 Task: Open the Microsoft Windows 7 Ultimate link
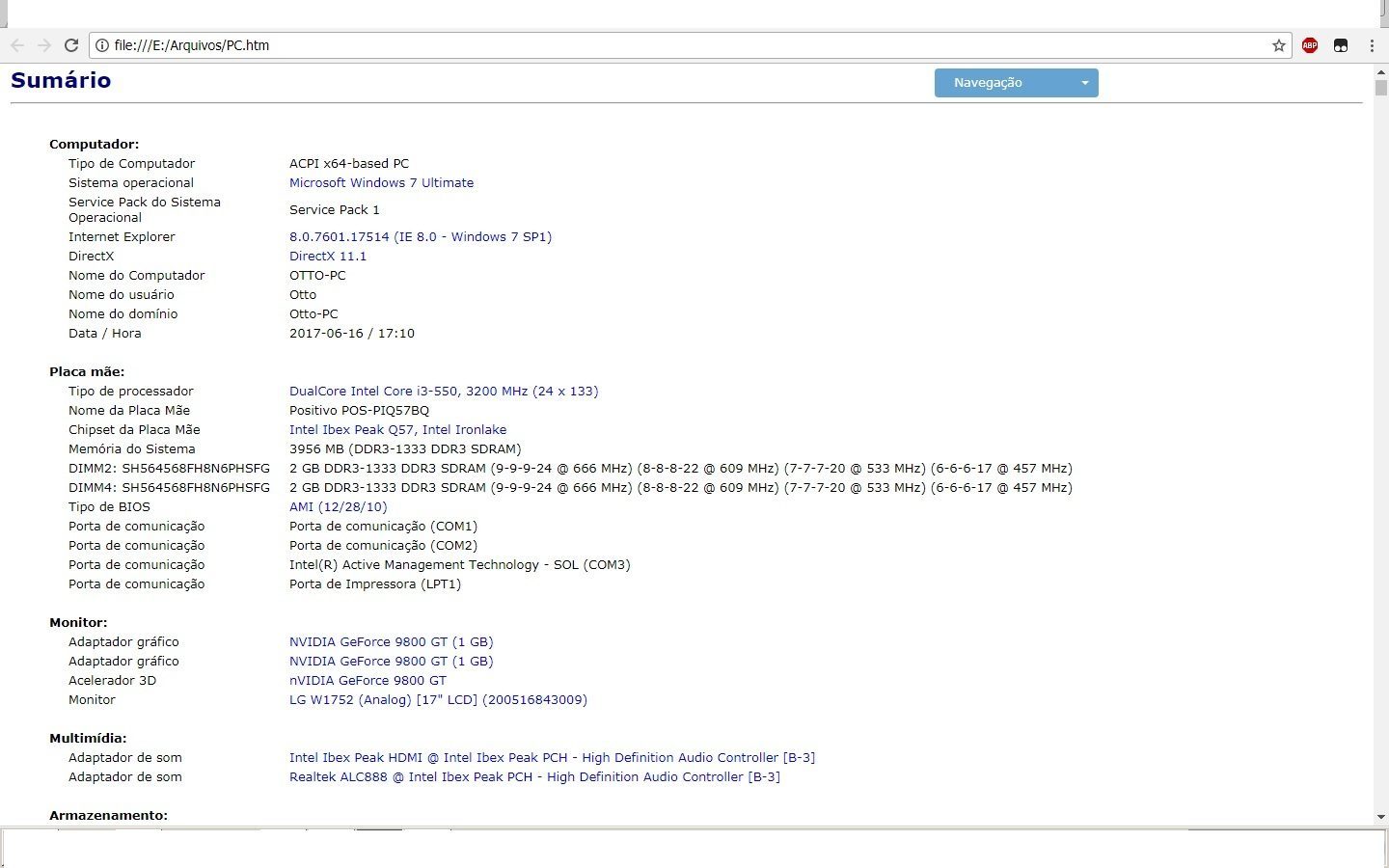coord(381,183)
